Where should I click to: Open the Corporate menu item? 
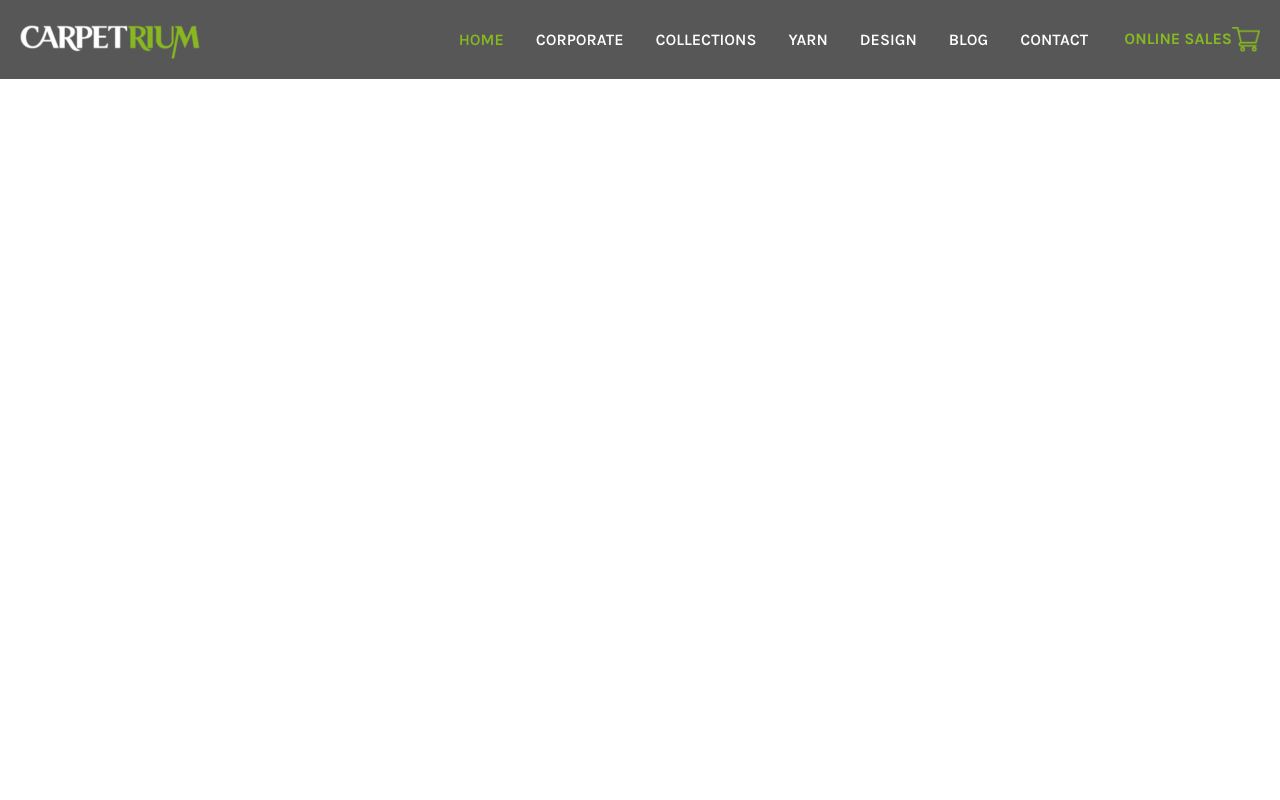click(x=580, y=40)
